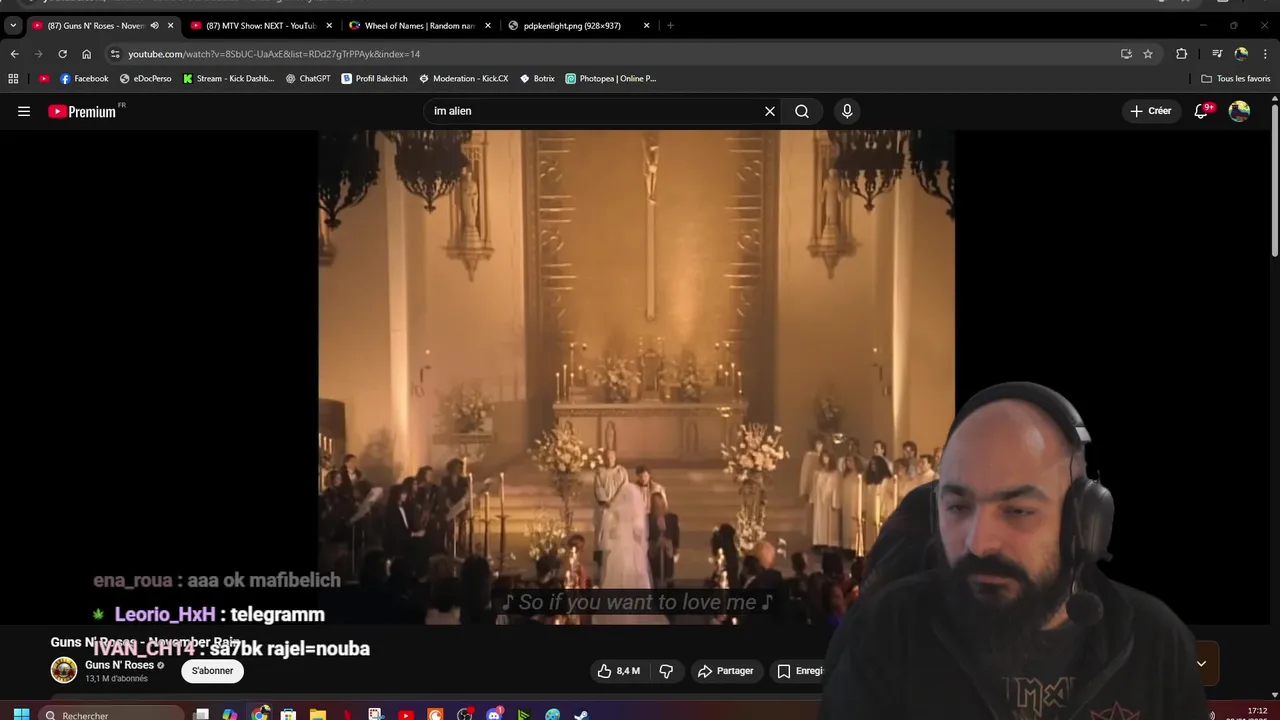This screenshot has height=720, width=1280.
Task: Open Discord from the taskbar
Action: coord(494,714)
